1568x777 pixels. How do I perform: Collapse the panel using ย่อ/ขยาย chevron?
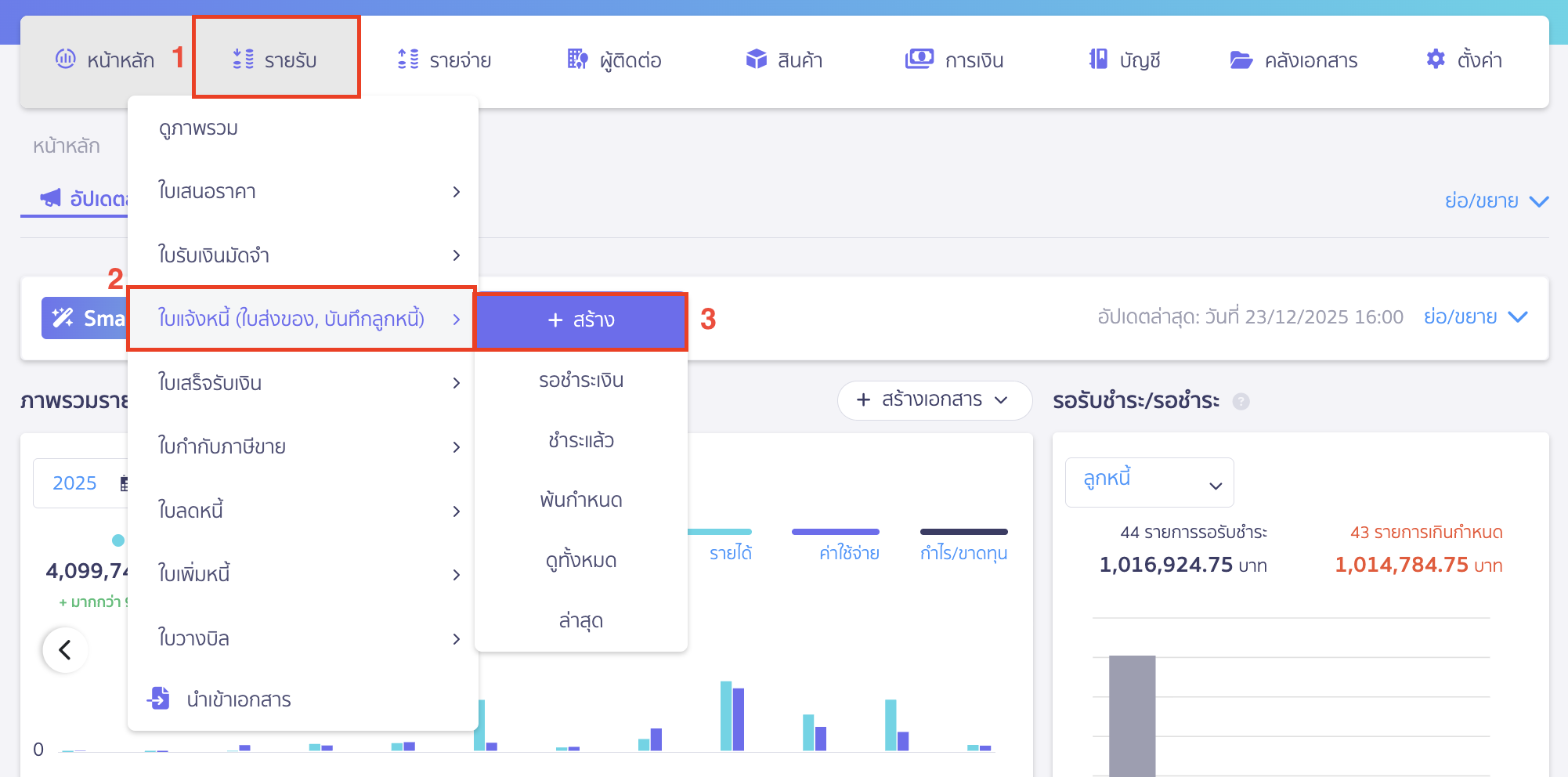pos(1541,200)
